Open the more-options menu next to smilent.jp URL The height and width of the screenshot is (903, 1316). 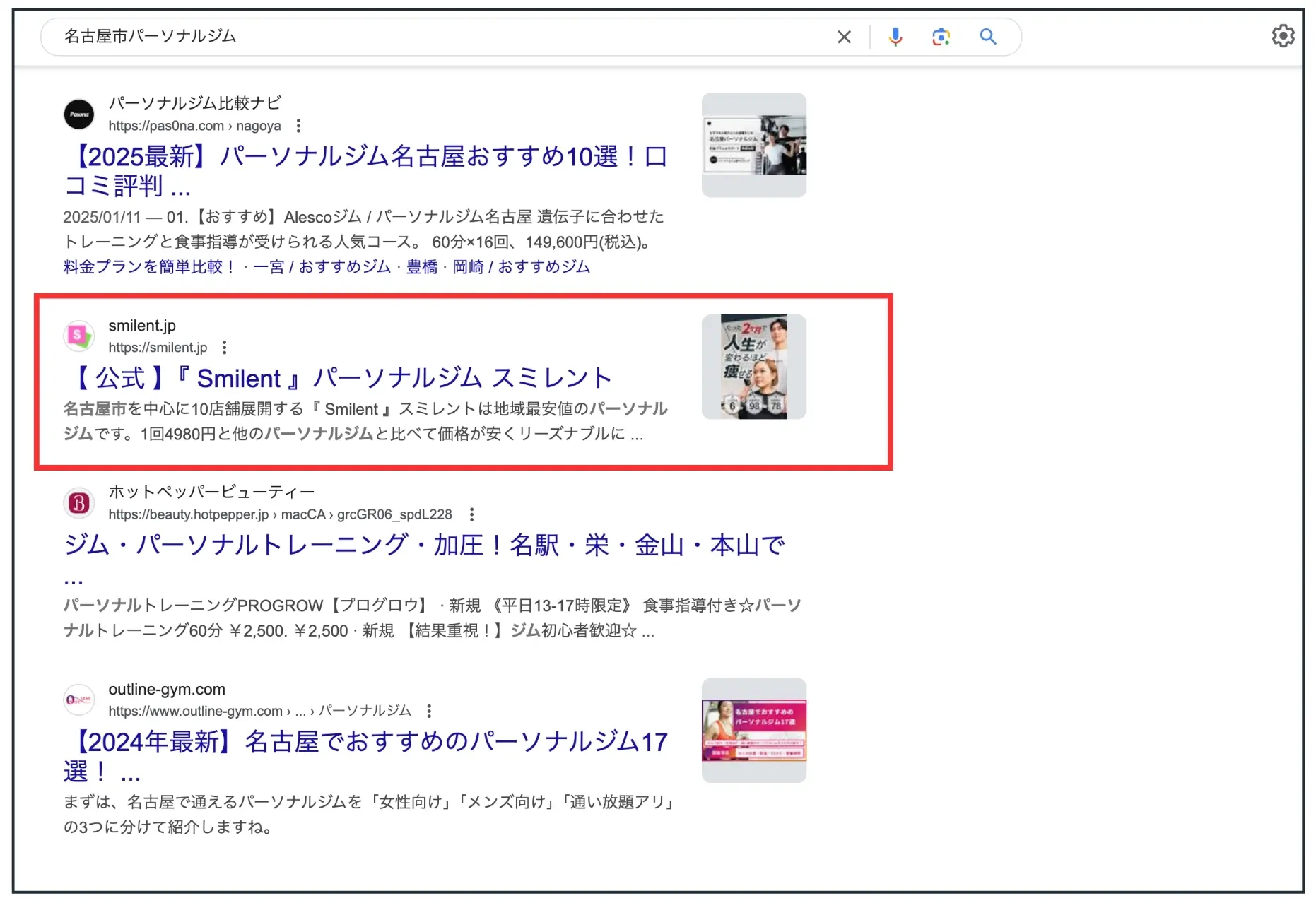[225, 348]
